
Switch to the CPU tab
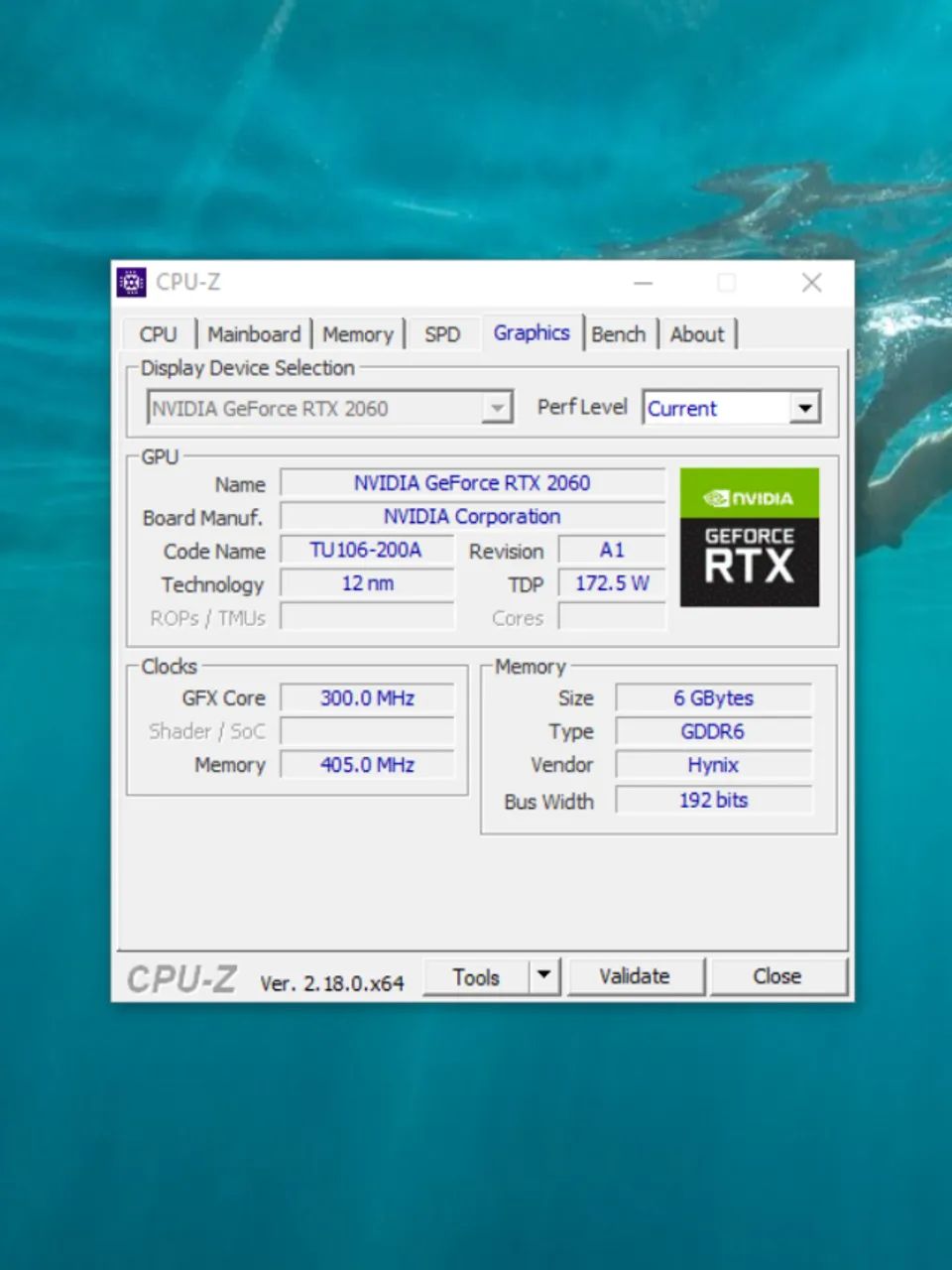pos(158,334)
